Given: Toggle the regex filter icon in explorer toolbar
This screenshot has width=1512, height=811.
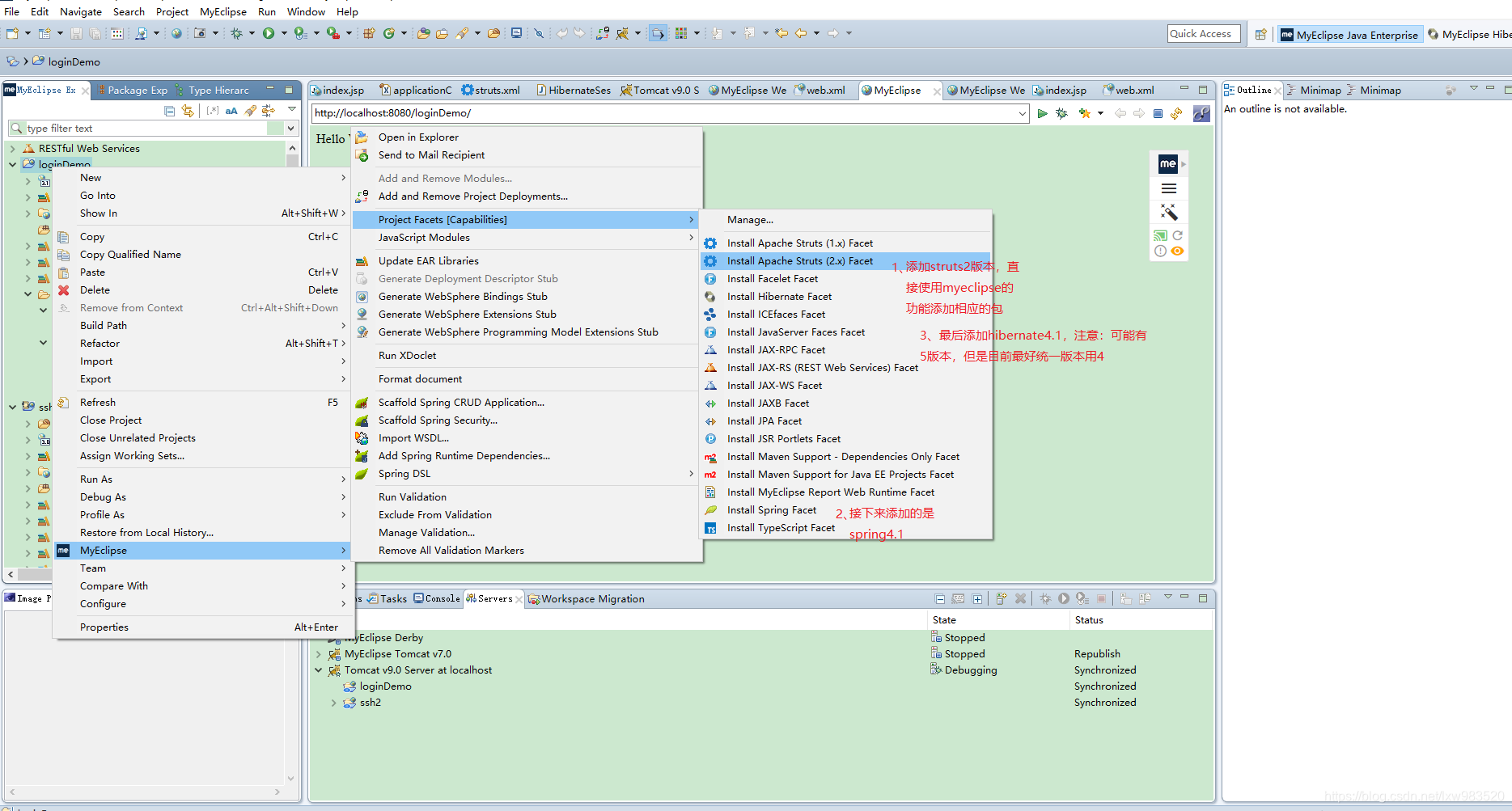Looking at the screenshot, I should coord(213,111).
